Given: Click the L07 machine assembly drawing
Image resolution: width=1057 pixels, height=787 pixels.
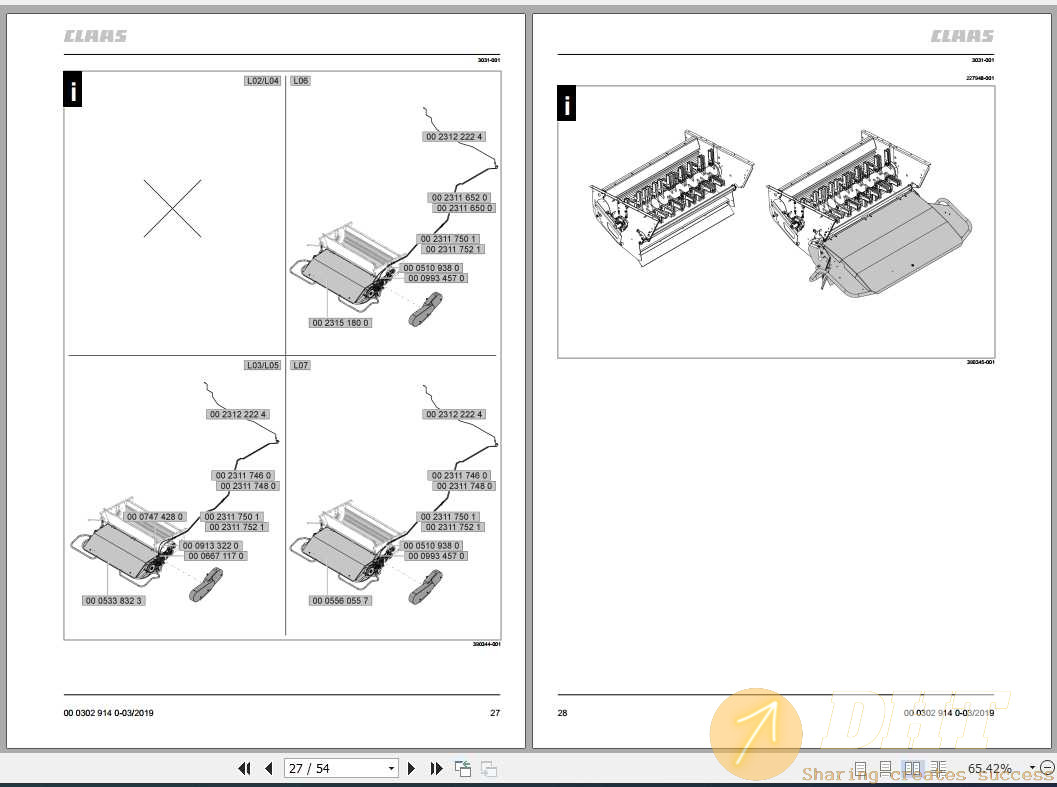Looking at the screenshot, I should (349, 543).
